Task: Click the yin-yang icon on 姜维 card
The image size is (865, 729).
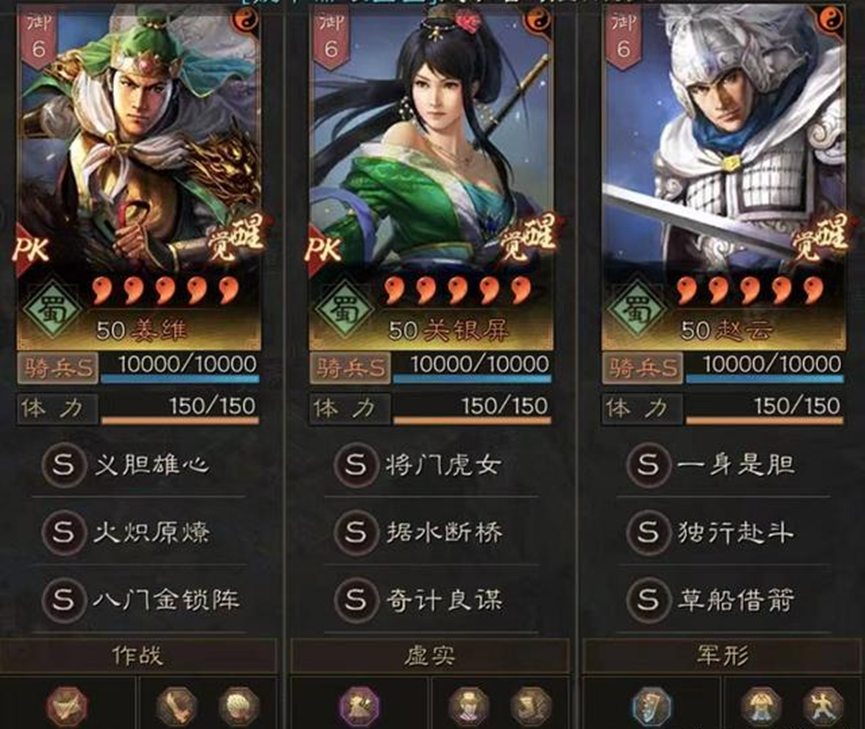Action: coord(245,20)
